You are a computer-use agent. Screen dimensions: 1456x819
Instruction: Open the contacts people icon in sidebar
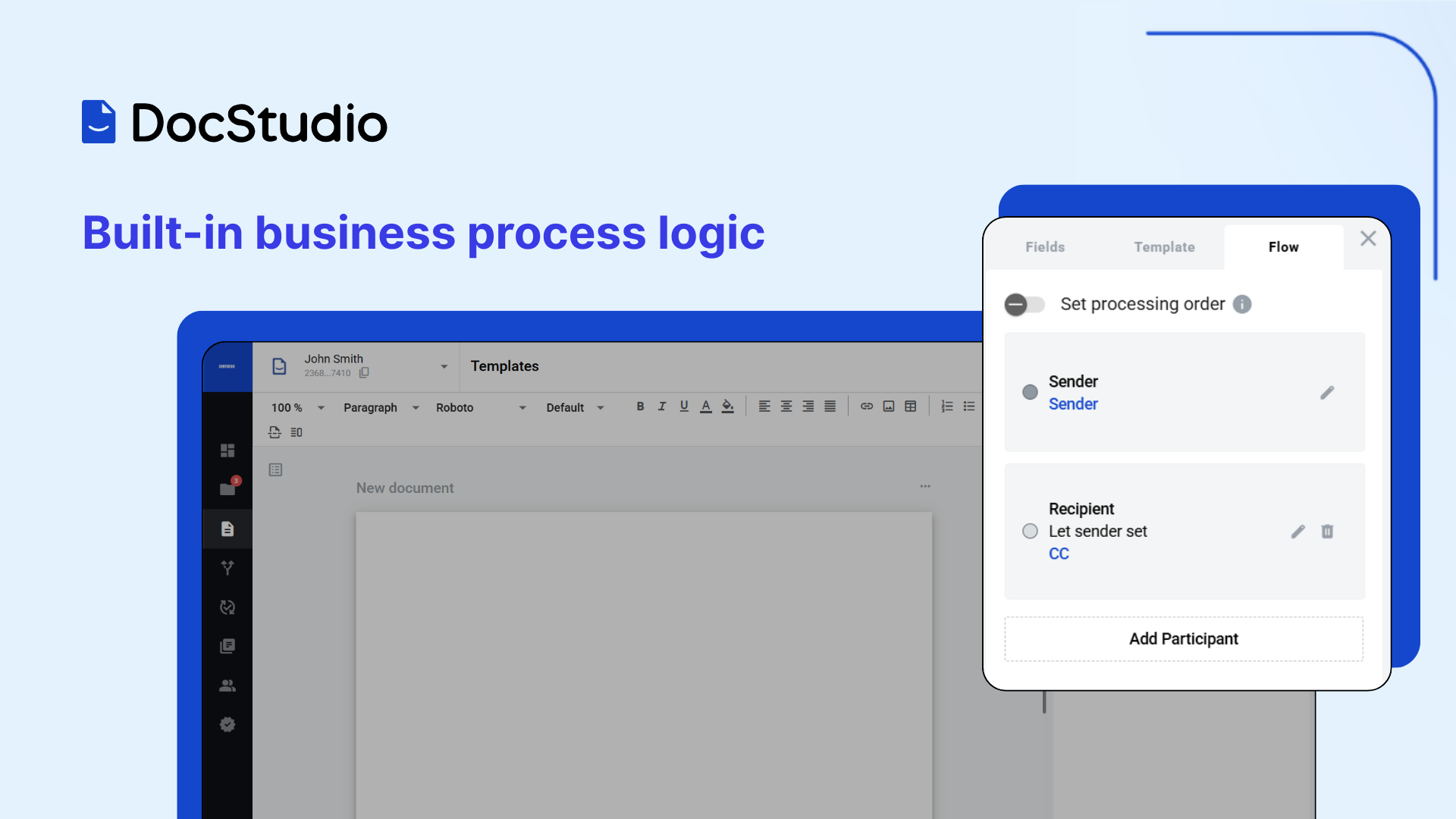(227, 686)
